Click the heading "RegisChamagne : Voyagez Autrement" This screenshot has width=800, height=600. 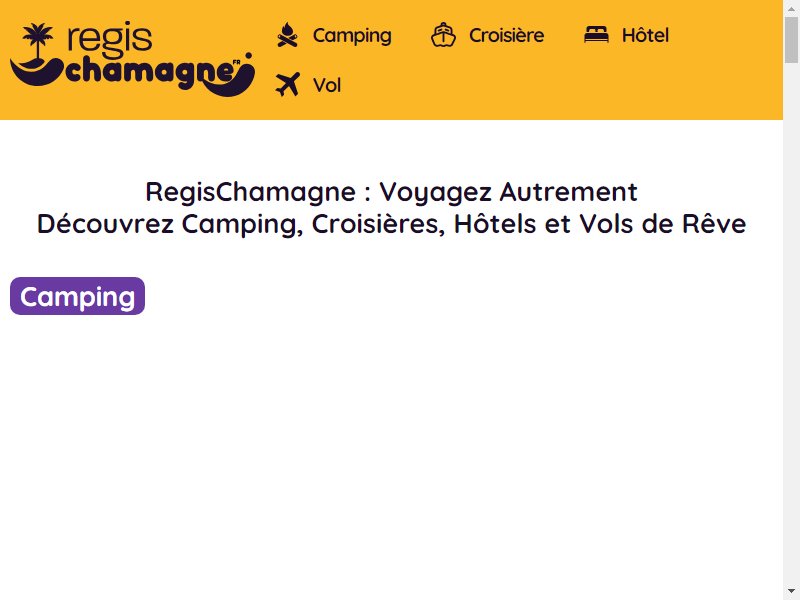391,192
